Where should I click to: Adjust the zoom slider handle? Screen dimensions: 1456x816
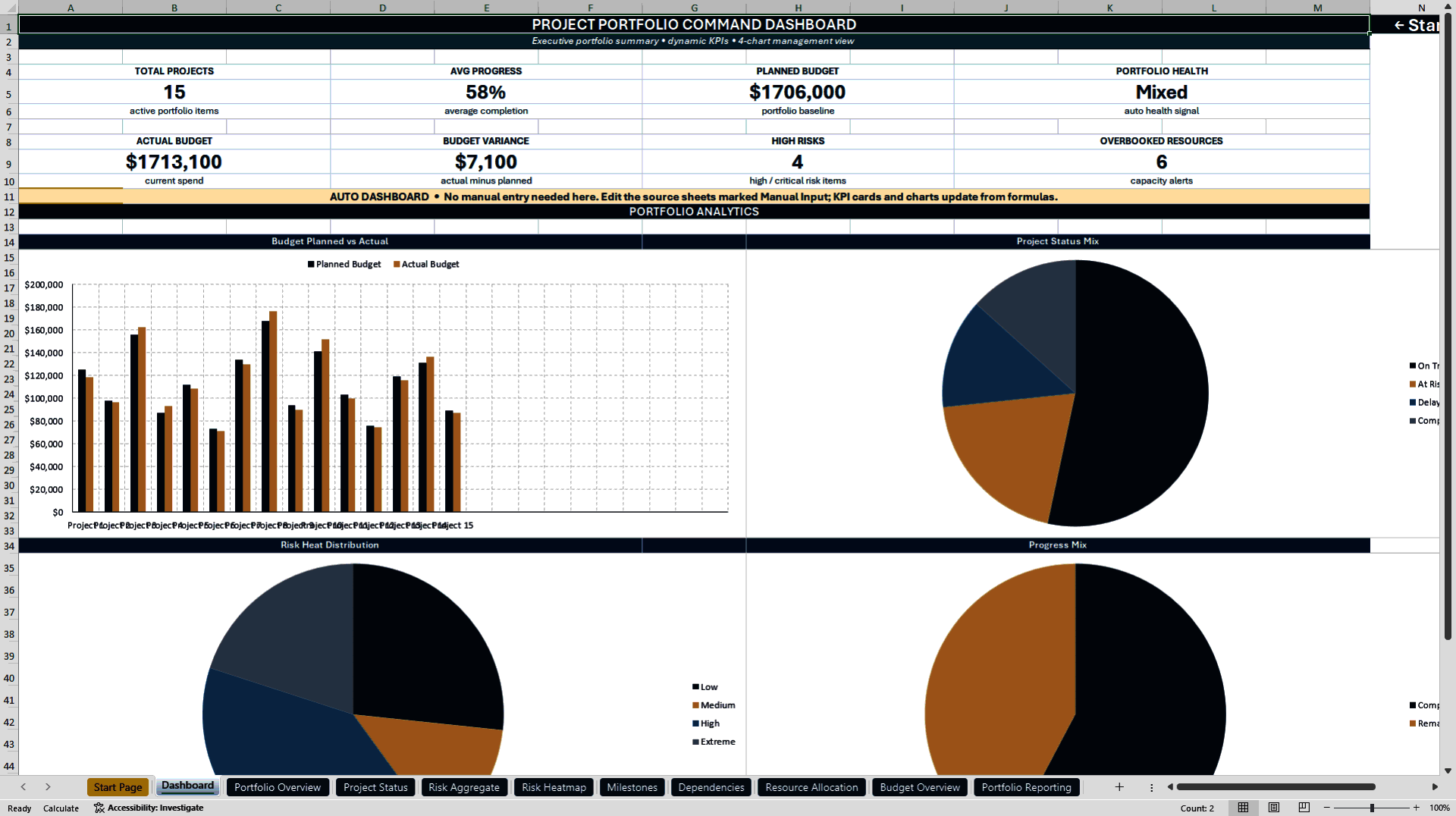point(1372,808)
